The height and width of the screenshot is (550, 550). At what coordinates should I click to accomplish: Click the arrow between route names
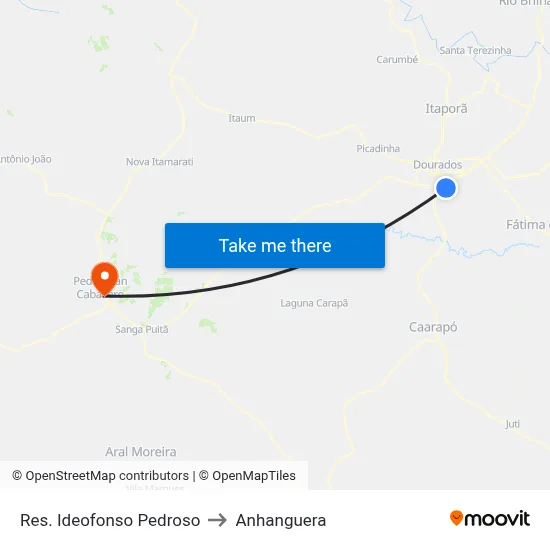tap(217, 520)
